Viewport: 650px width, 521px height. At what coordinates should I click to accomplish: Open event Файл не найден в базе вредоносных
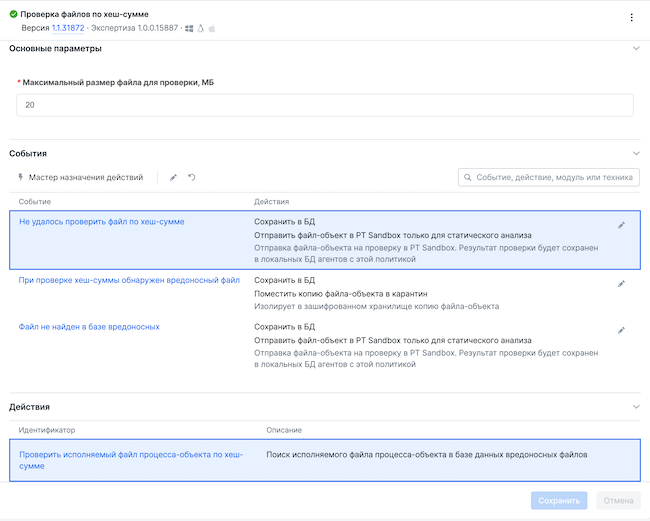(x=89, y=326)
